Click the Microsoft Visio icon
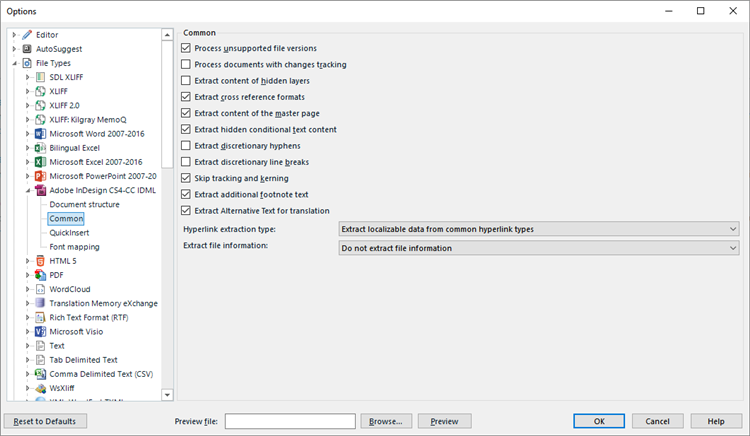This screenshot has height=436, width=750. (41, 332)
